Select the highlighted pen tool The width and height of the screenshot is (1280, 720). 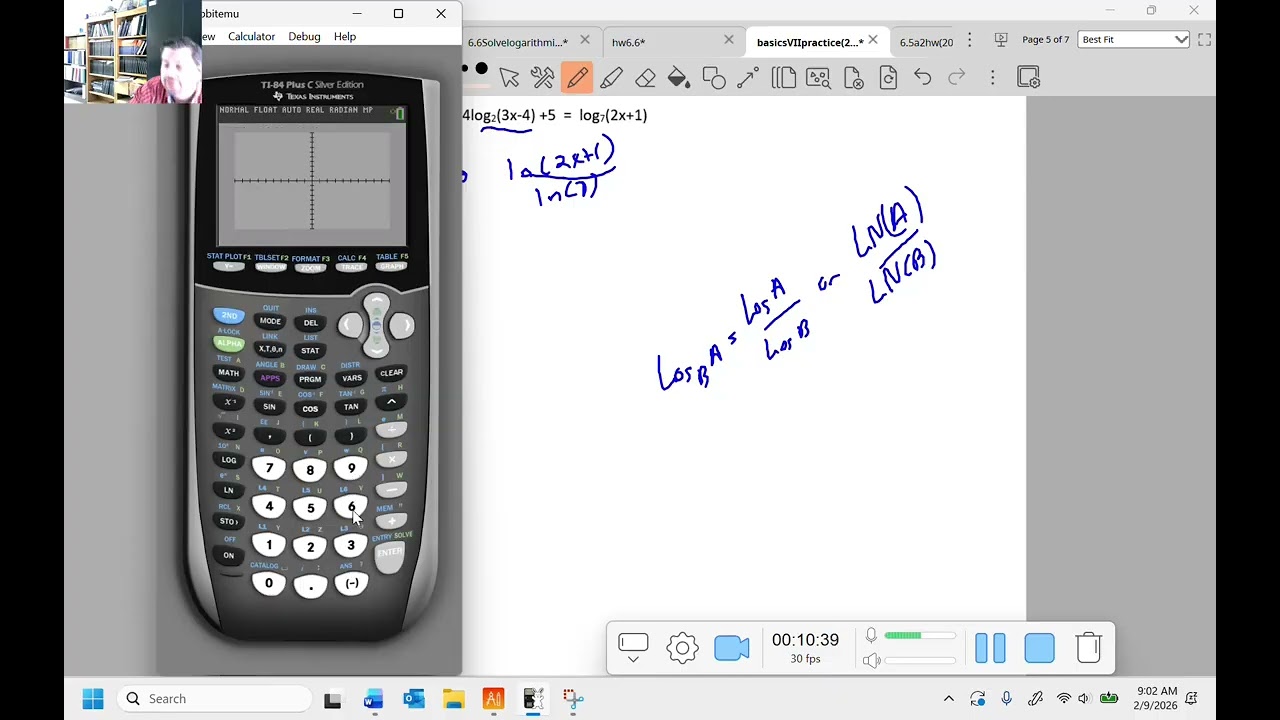[576, 77]
